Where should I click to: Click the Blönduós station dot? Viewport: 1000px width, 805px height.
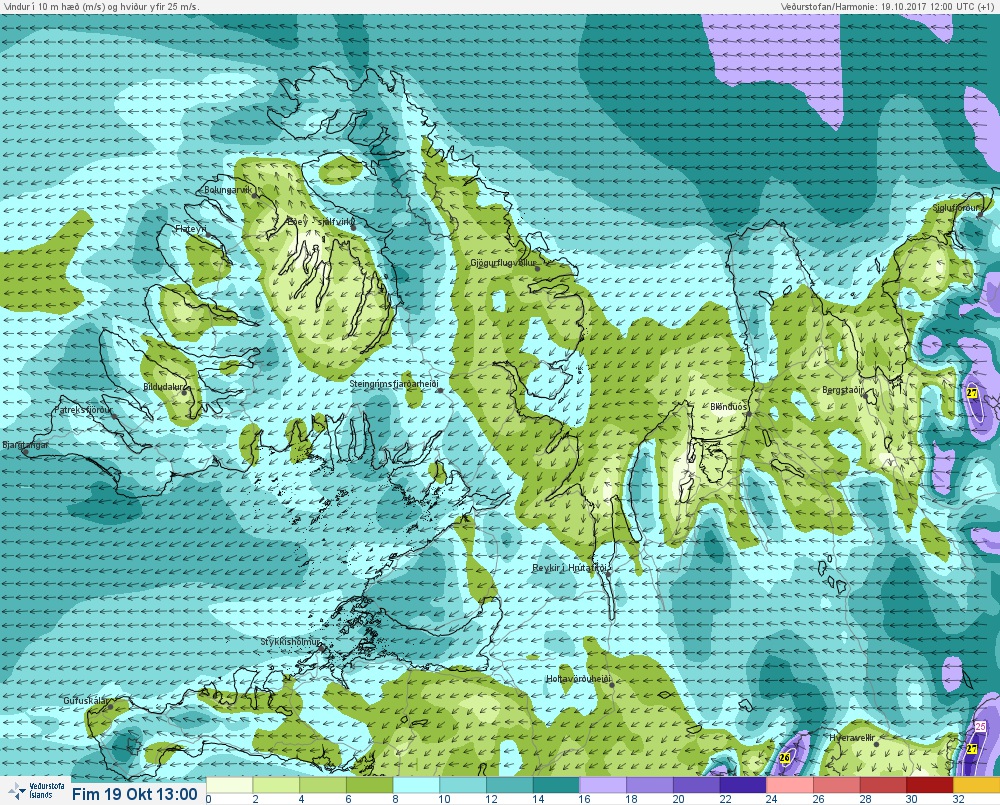click(x=749, y=414)
